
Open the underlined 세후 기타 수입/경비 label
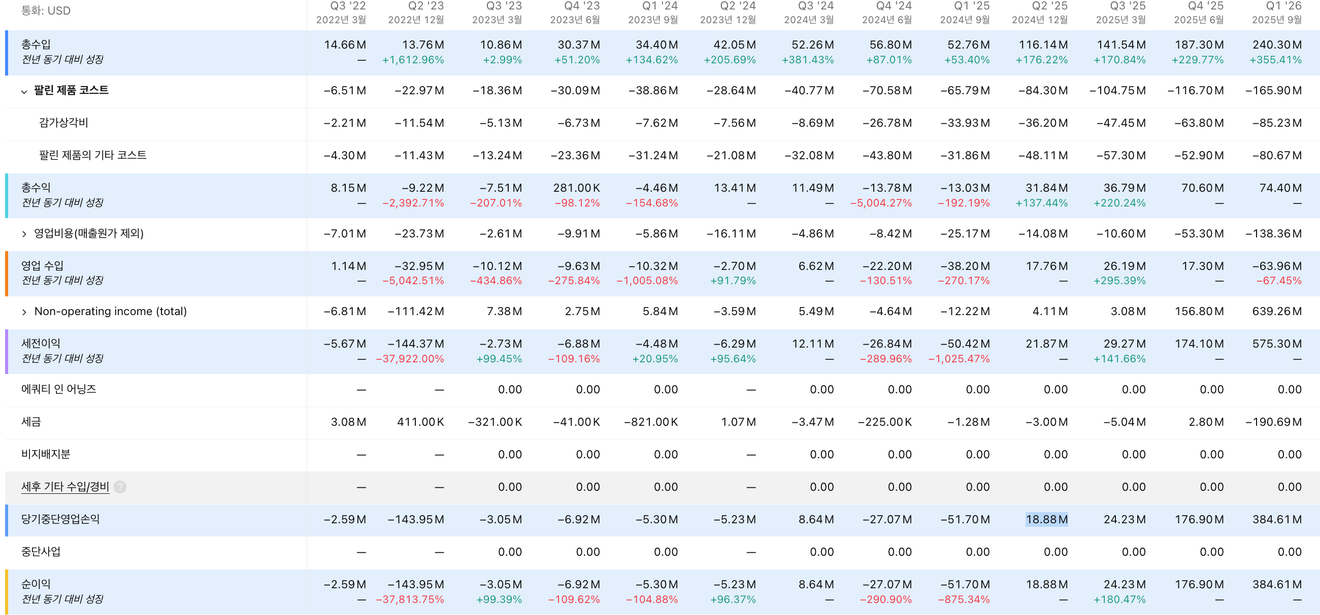65,487
